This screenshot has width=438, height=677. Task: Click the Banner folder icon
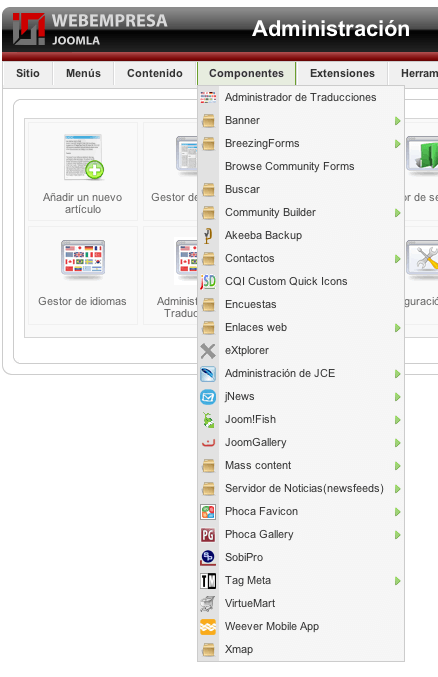[208, 120]
